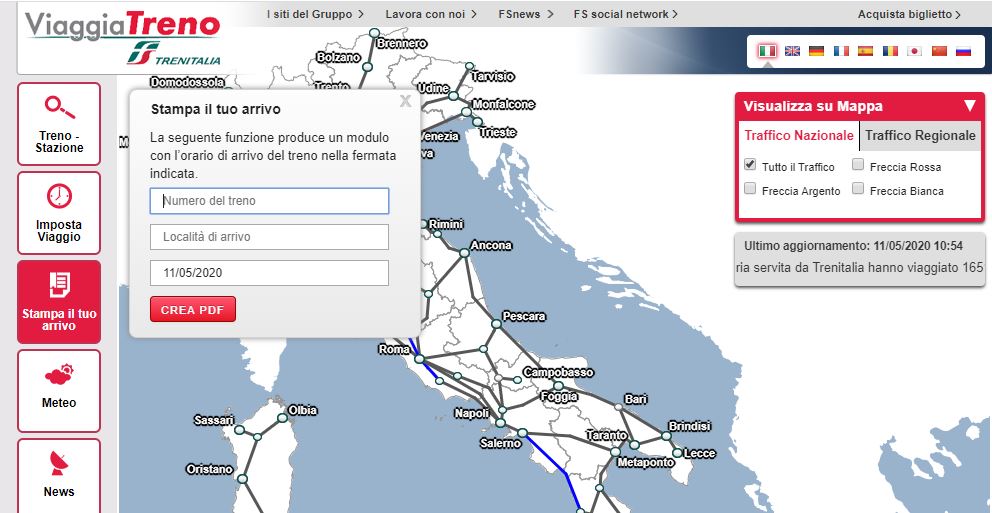This screenshot has height=513, width=992.
Task: Switch language to Chinese flag
Action: pos(939,51)
